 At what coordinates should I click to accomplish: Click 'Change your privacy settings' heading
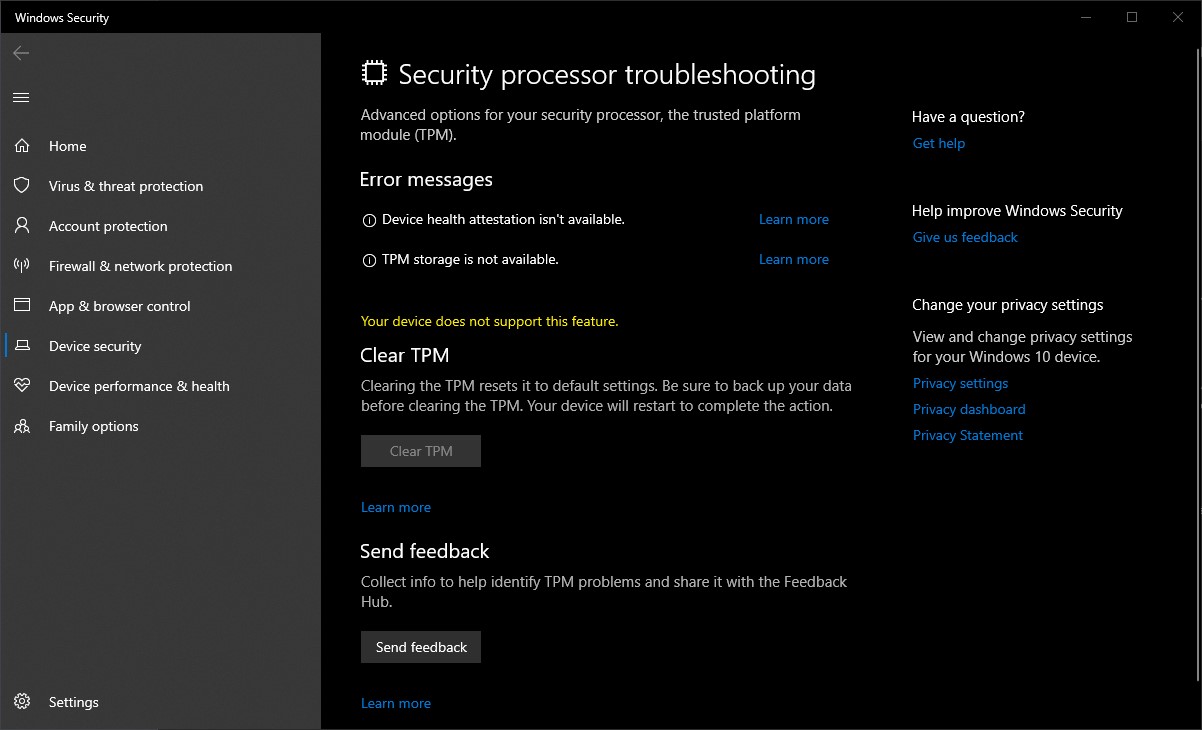(1008, 305)
